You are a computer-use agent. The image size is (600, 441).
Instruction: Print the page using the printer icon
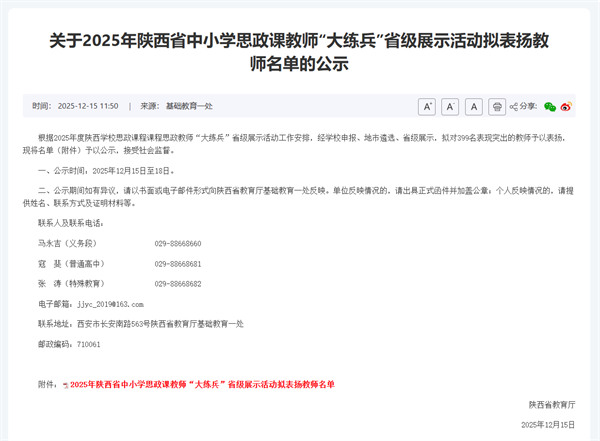tap(497, 105)
